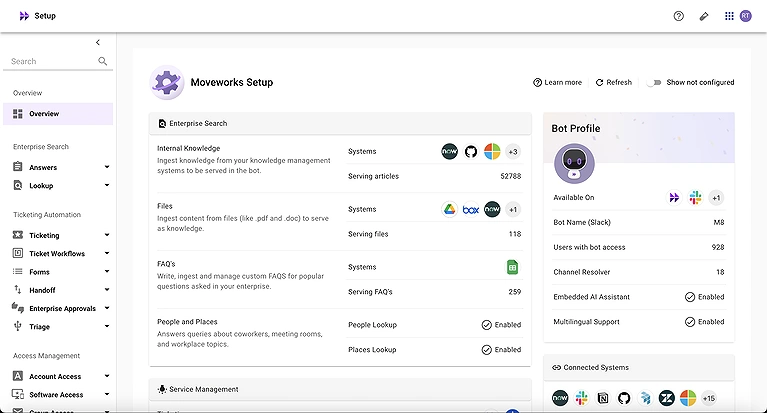767x413 pixels.
Task: Click the +1 badge in Files systems
Action: [513, 209]
